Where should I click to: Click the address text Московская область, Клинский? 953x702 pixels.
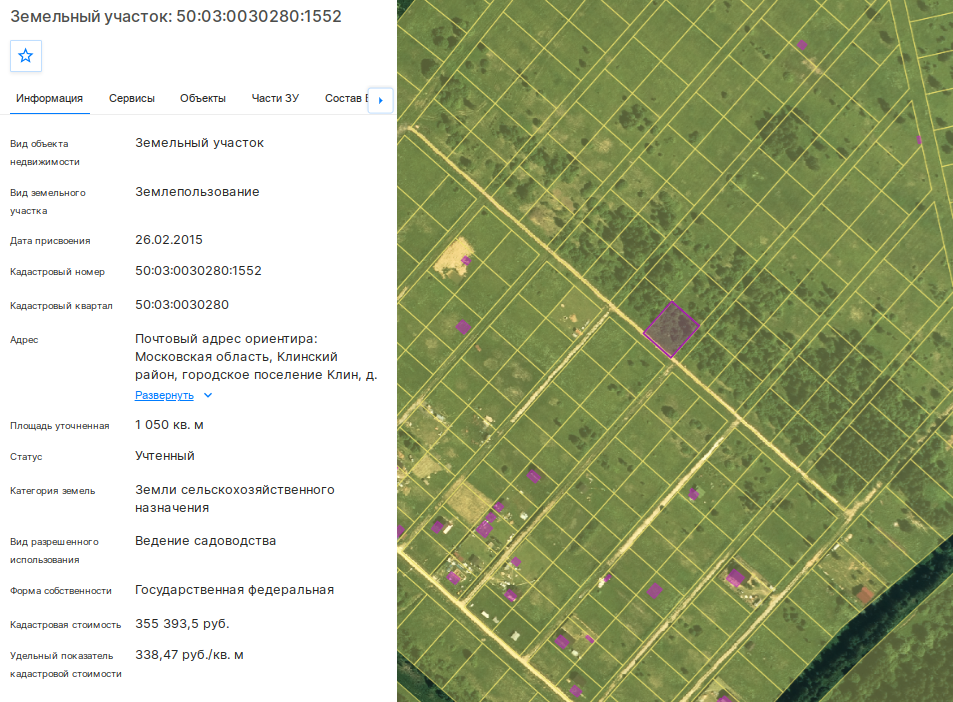236,357
